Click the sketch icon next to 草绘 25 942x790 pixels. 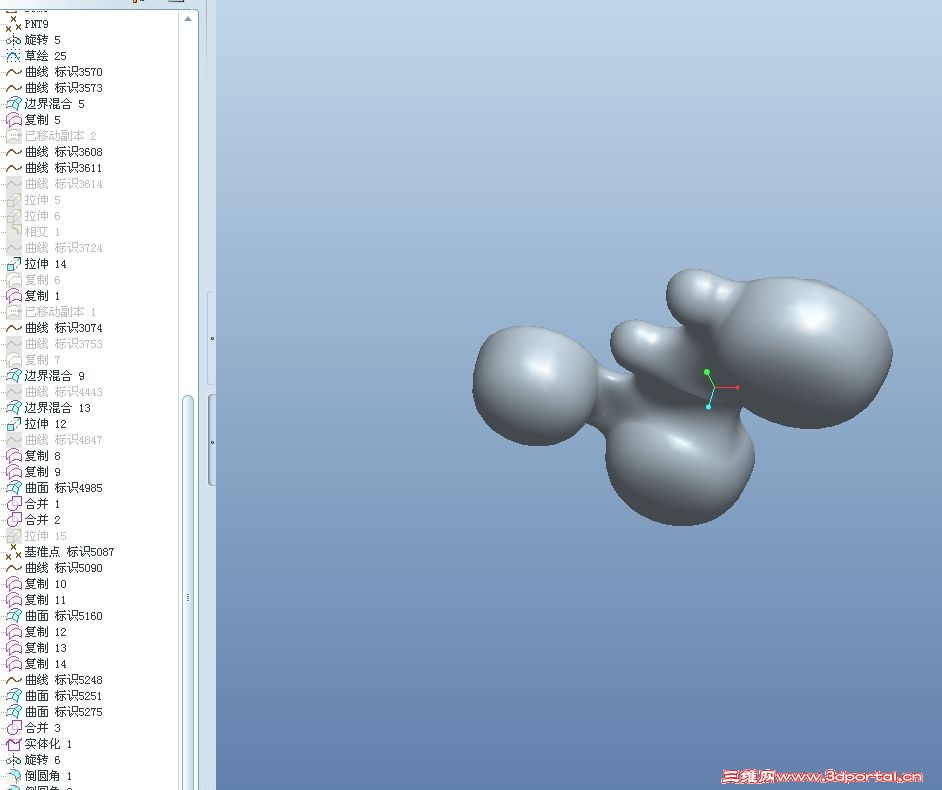click(13, 56)
